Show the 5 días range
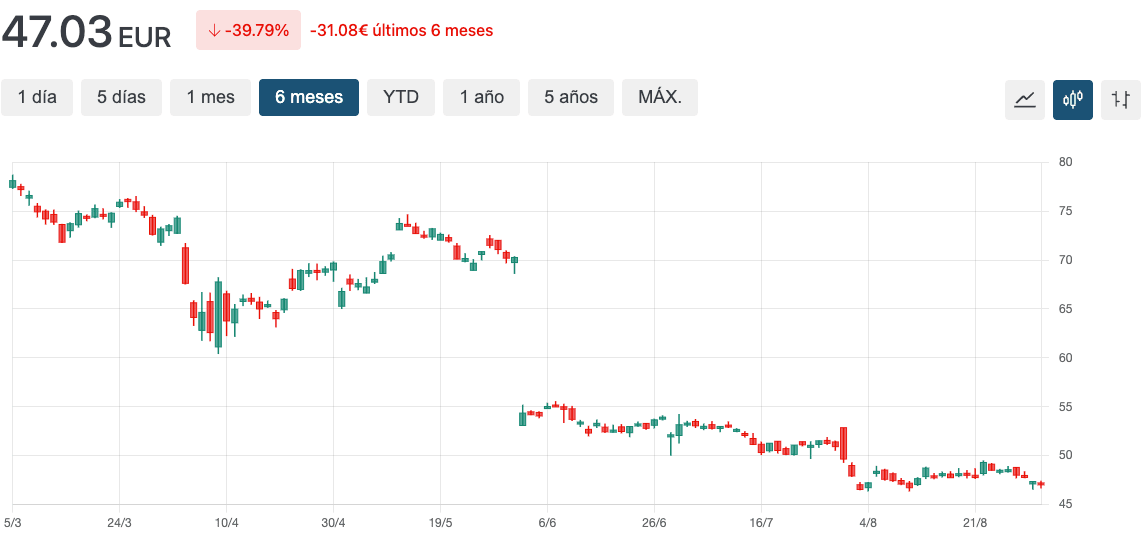The height and width of the screenshot is (542, 1146). click(121, 97)
